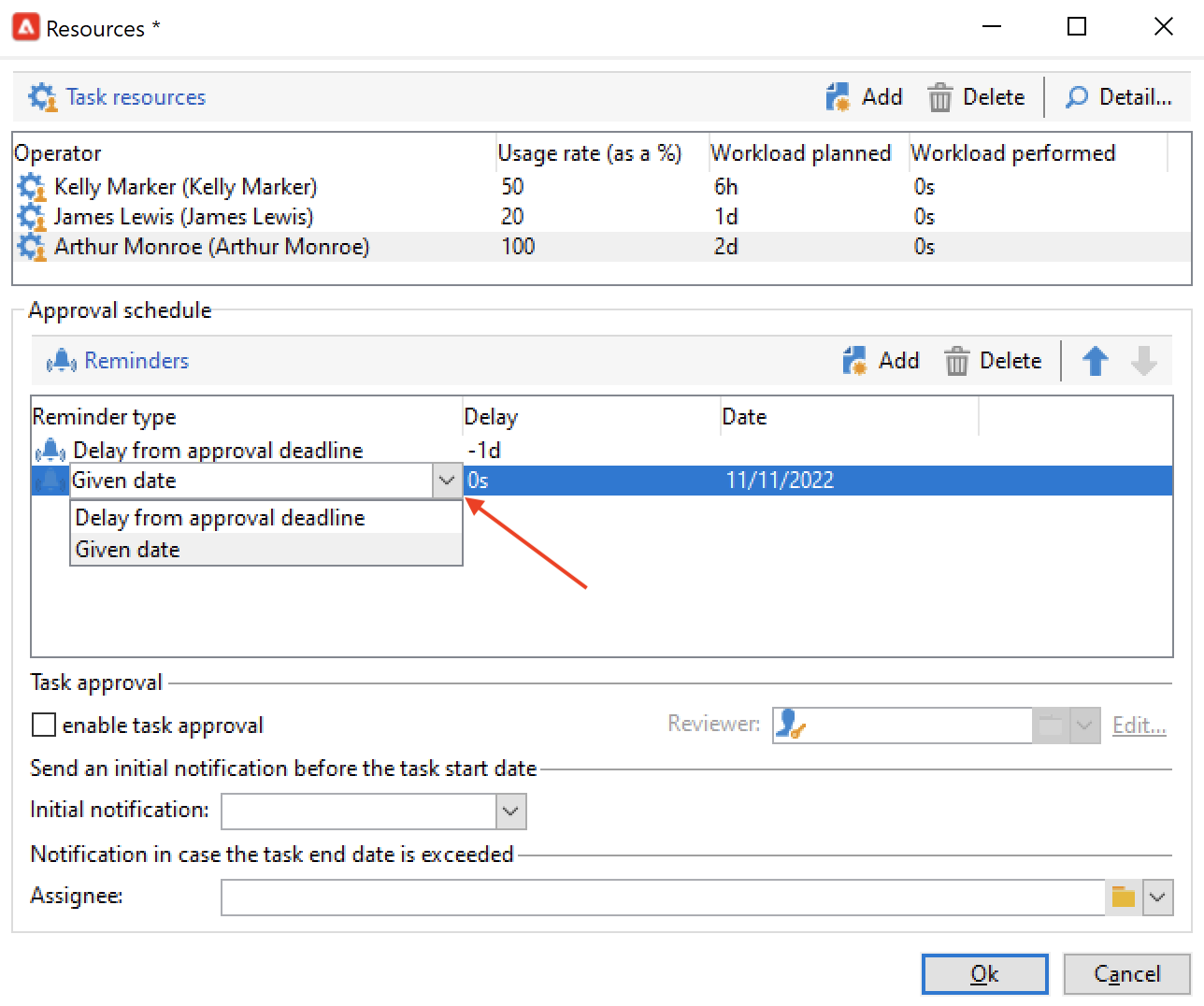Click the Reviewer folder browse icon

1051,725
